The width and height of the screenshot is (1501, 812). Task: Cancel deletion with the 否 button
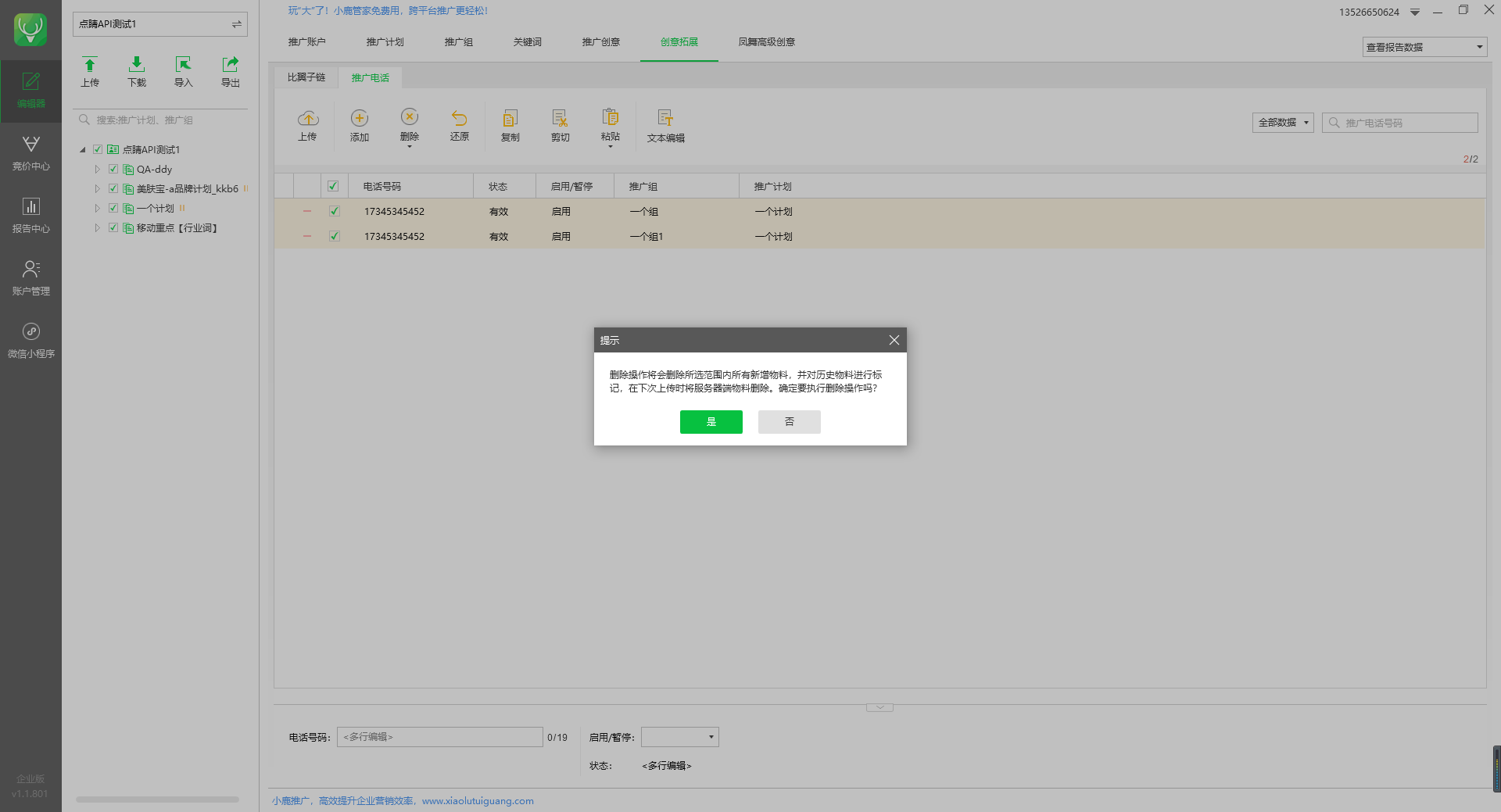(790, 422)
